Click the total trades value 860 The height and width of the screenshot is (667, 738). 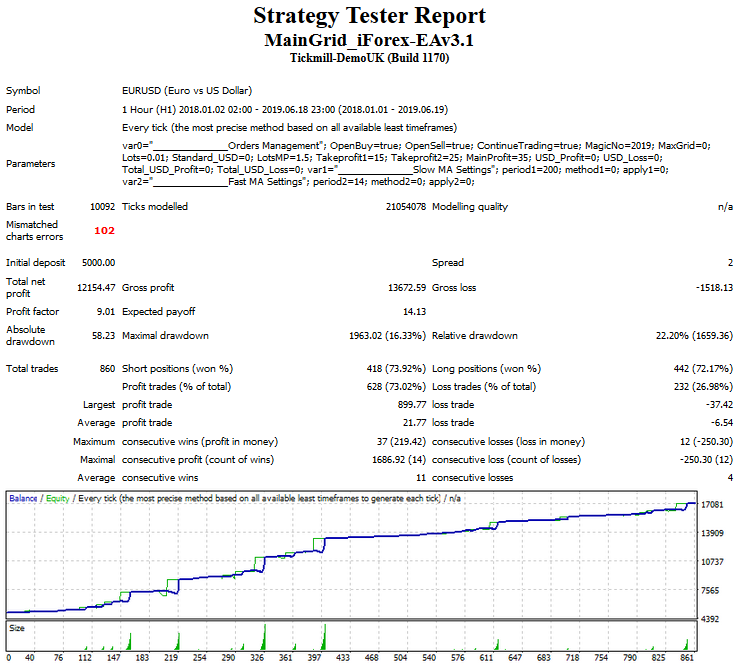(x=106, y=369)
